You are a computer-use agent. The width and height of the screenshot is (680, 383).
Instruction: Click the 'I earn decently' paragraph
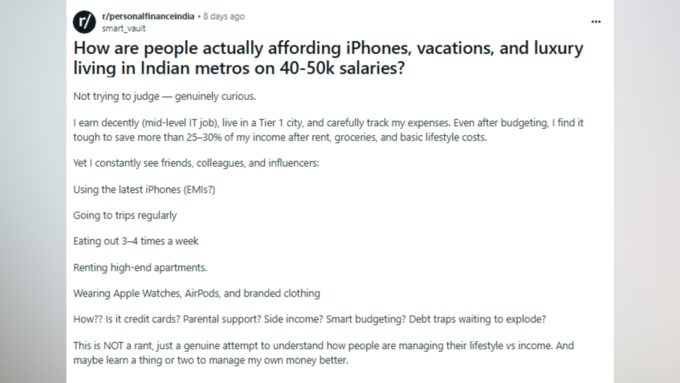pos(328,130)
